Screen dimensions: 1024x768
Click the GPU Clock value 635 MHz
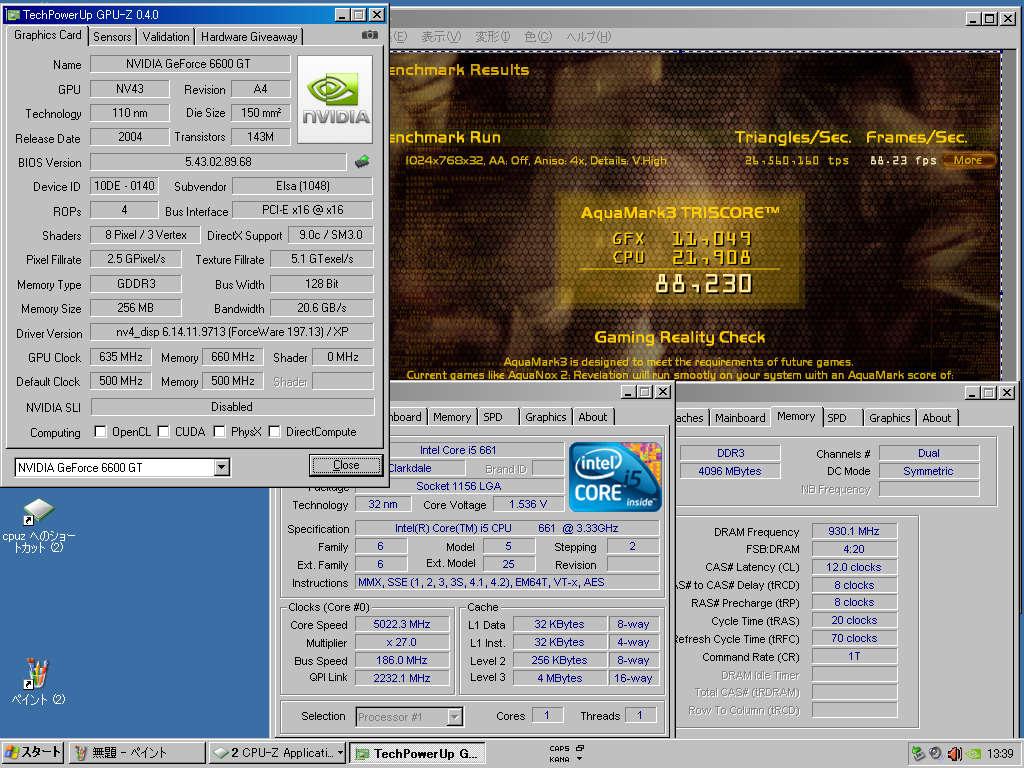tap(120, 357)
